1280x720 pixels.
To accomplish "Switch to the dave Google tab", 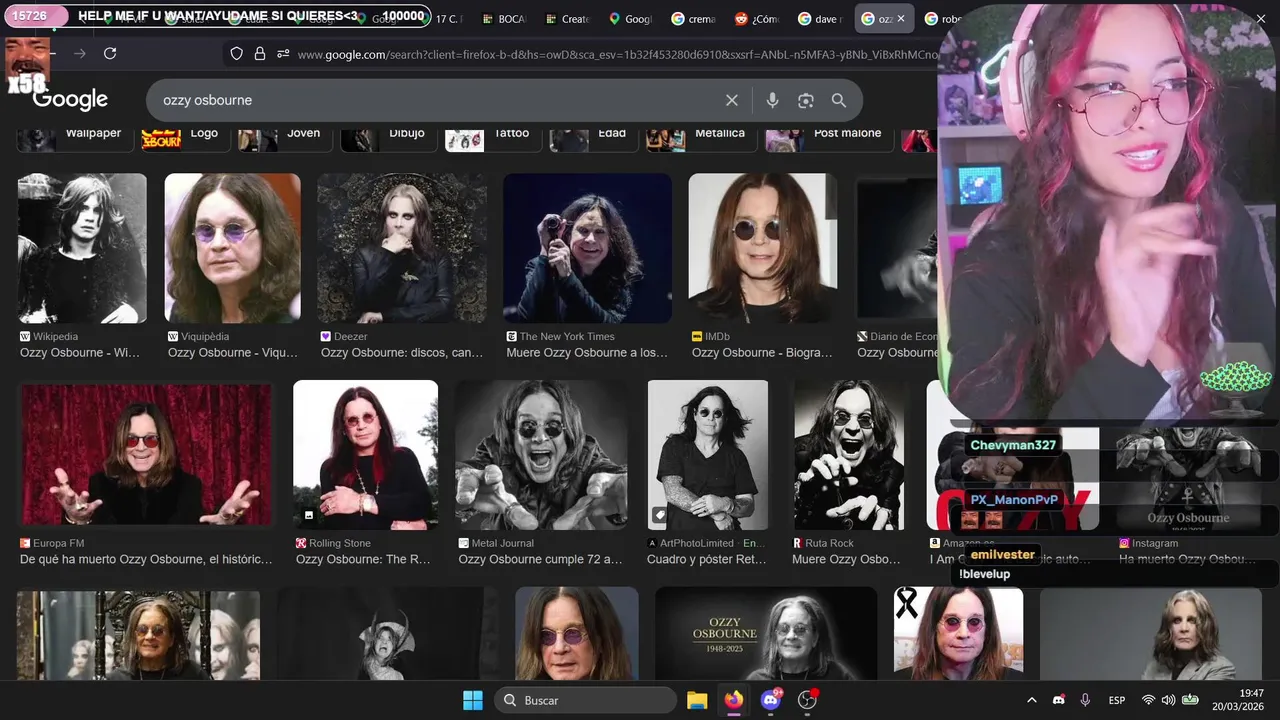I will point(821,18).
